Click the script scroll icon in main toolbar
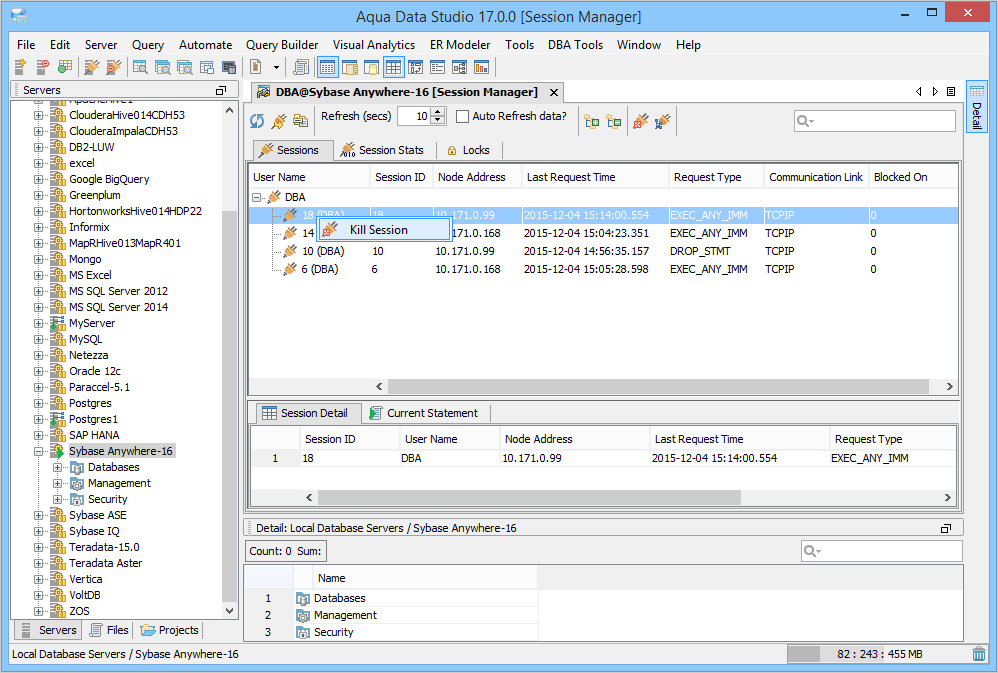Image resolution: width=998 pixels, height=673 pixels. (301, 67)
